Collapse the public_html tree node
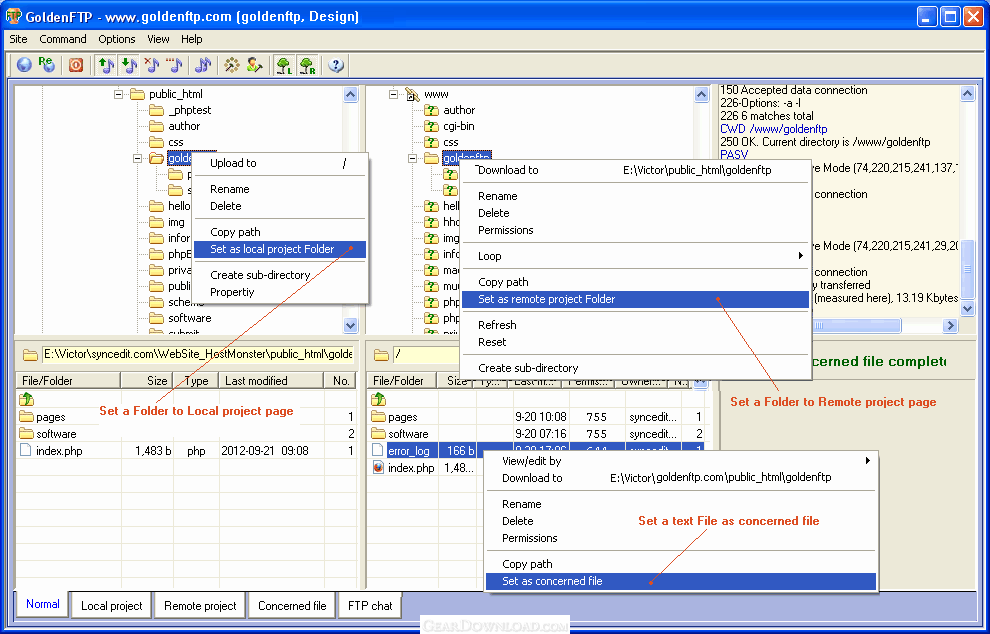The image size is (990, 634). click(x=118, y=94)
